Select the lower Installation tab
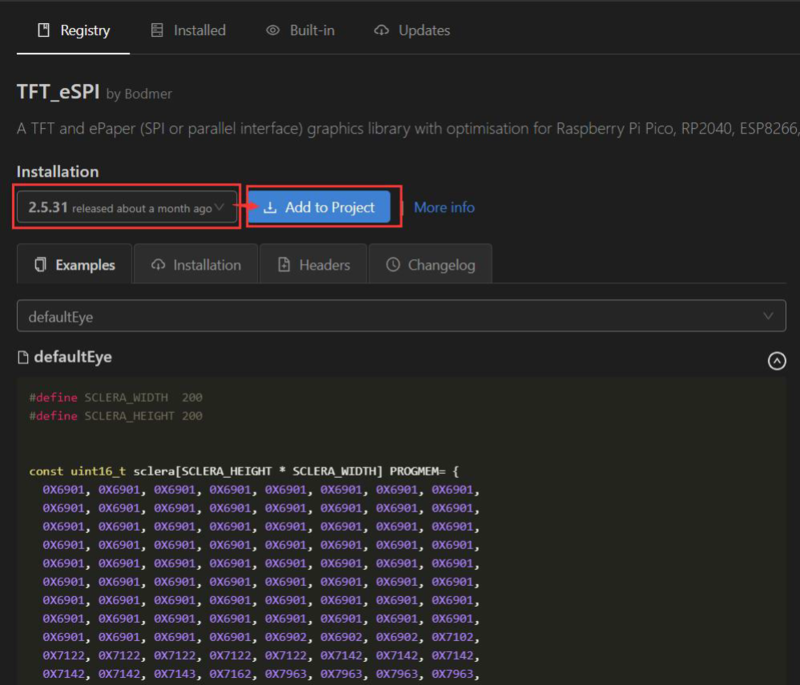The image size is (800, 685). point(196,264)
